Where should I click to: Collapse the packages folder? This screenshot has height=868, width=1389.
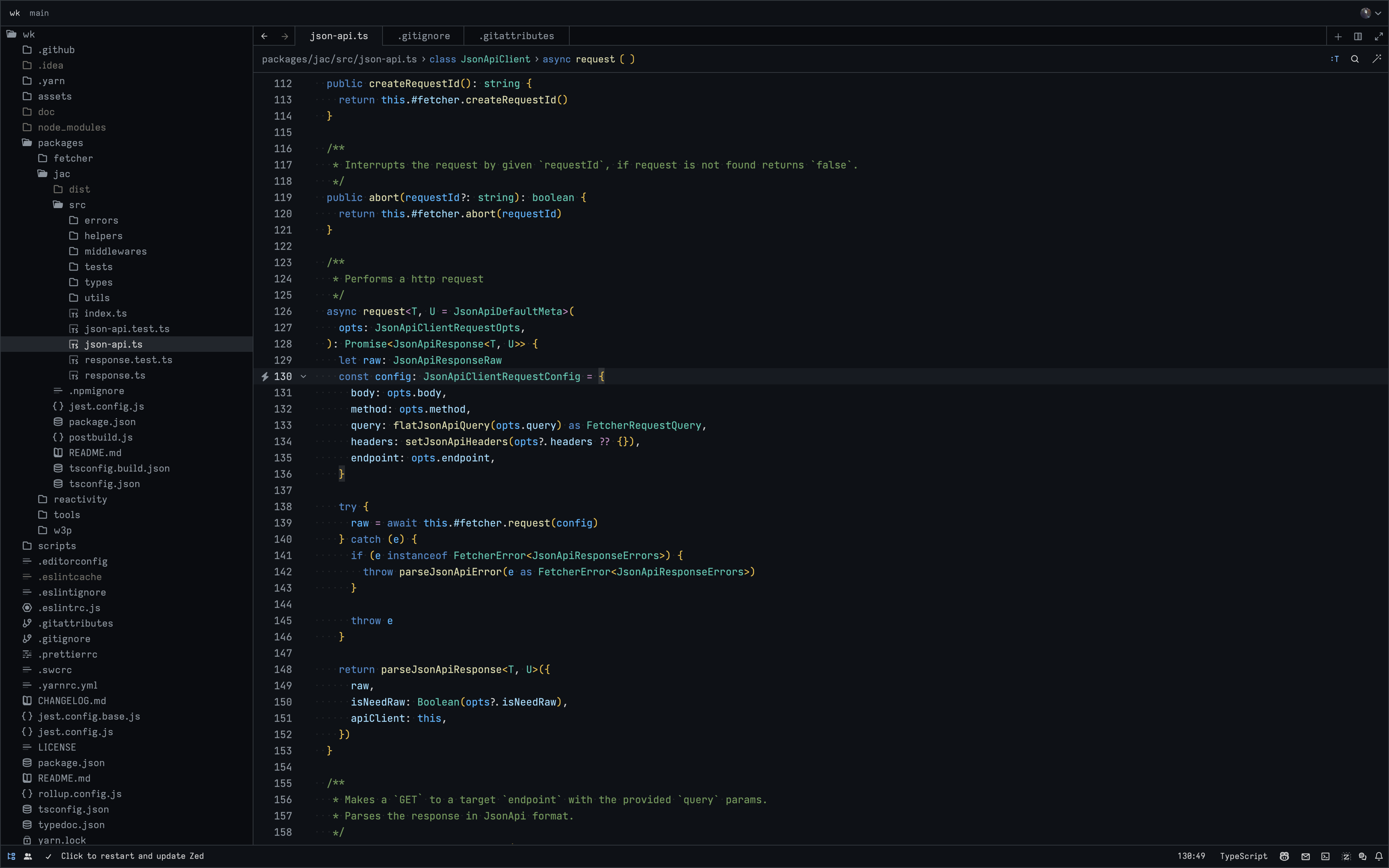click(x=60, y=143)
